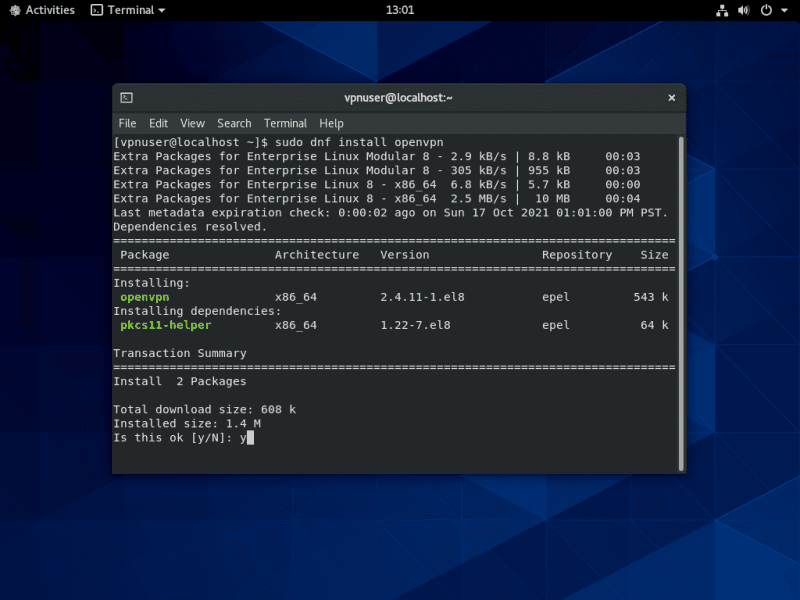The height and width of the screenshot is (600, 800).
Task: Click the terminal icon in window title bar
Action: [x=127, y=98]
